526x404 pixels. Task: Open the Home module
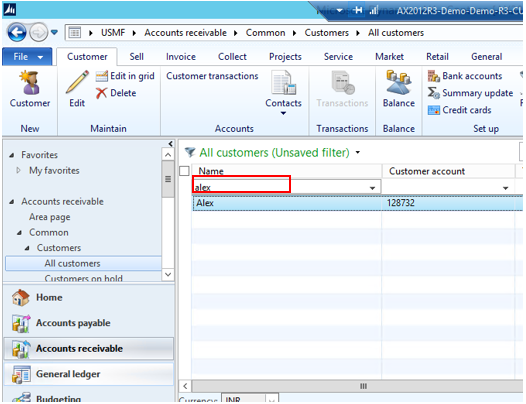pos(89,298)
